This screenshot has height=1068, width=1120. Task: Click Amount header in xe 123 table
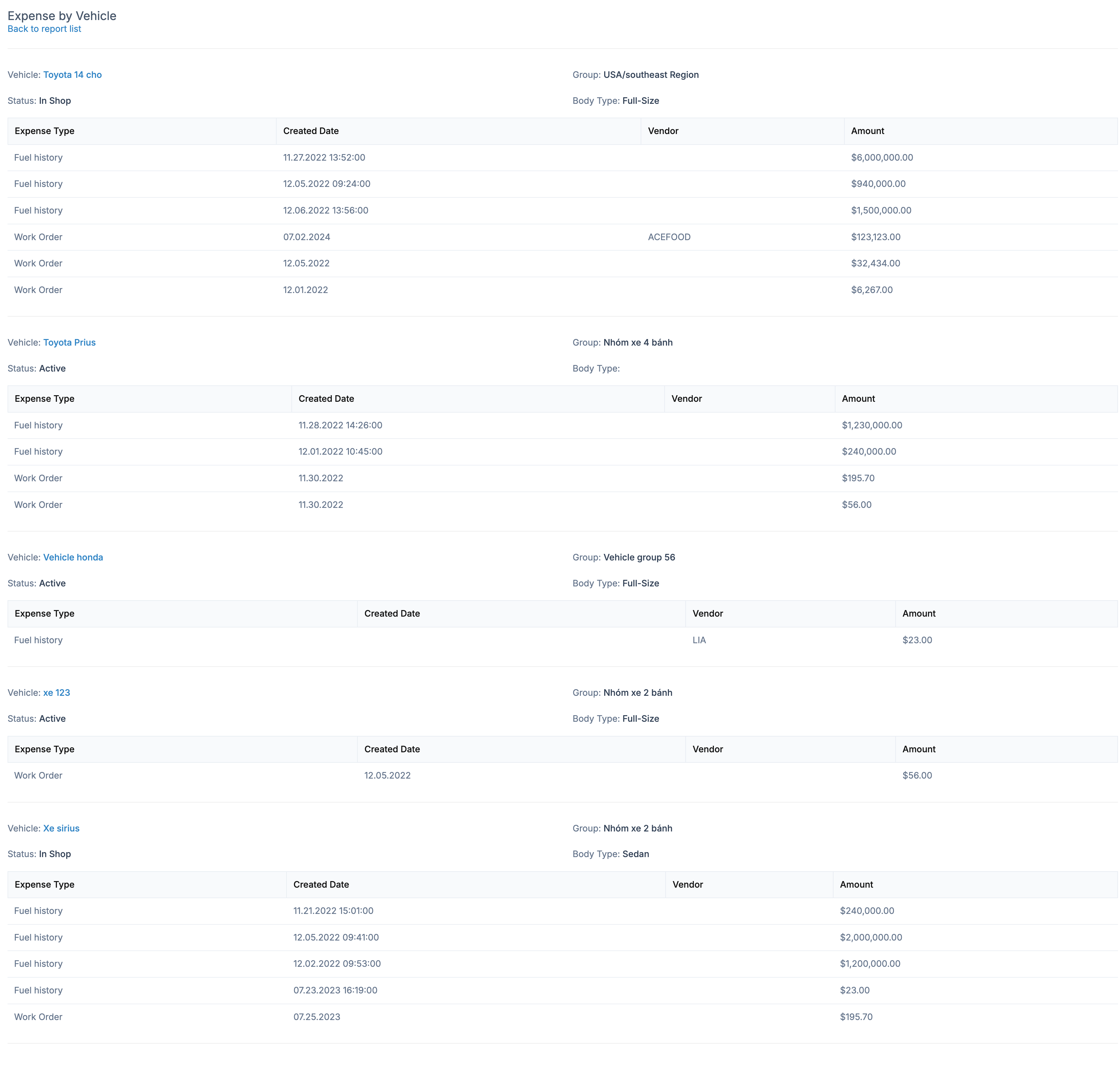[918, 749]
